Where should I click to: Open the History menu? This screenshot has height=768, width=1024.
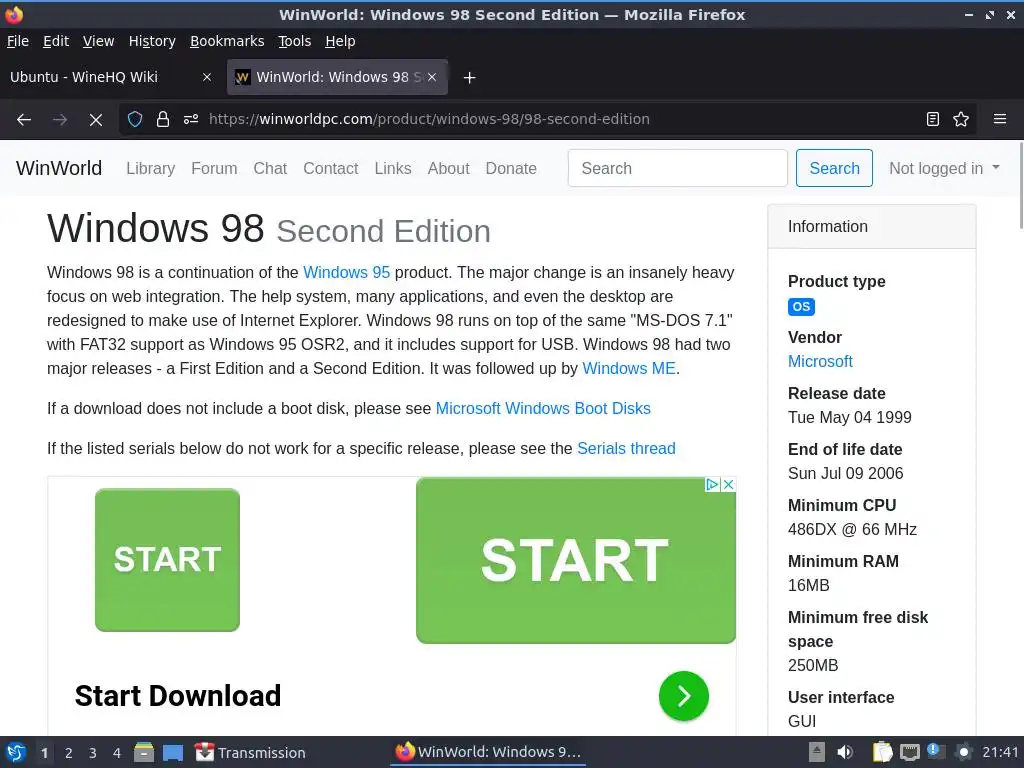[152, 41]
